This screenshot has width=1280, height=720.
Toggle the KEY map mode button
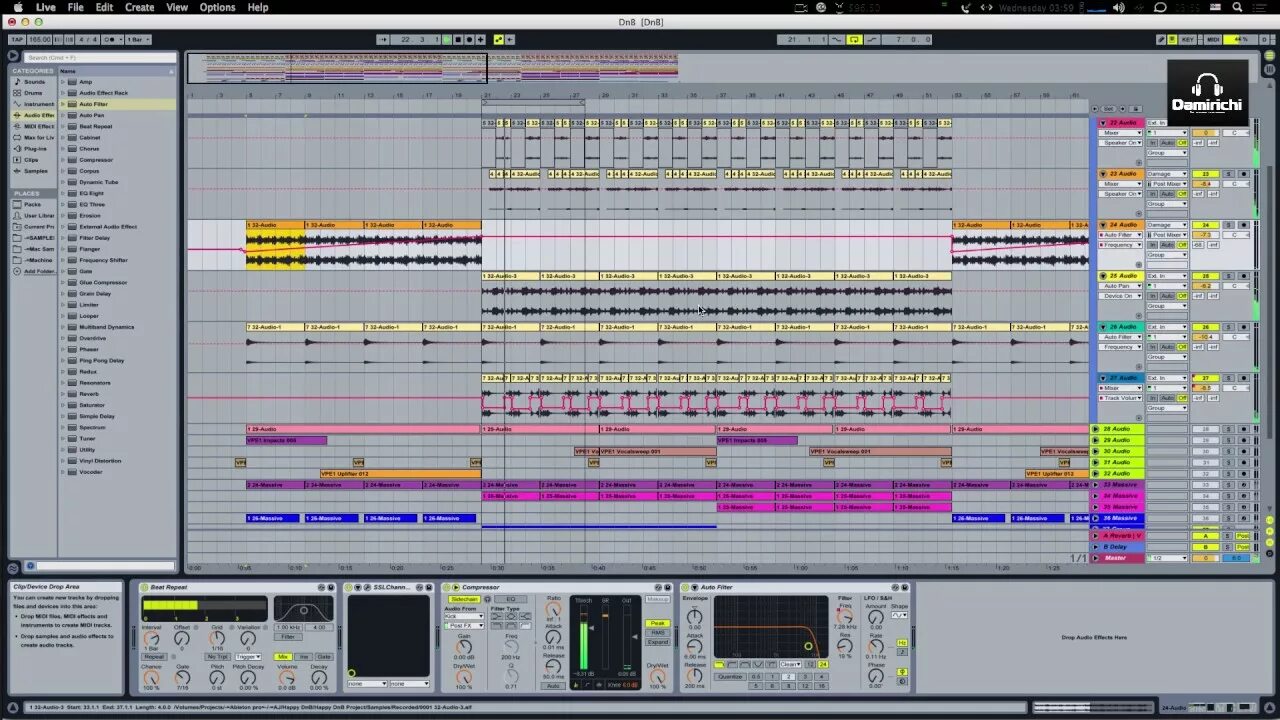tap(1187, 39)
